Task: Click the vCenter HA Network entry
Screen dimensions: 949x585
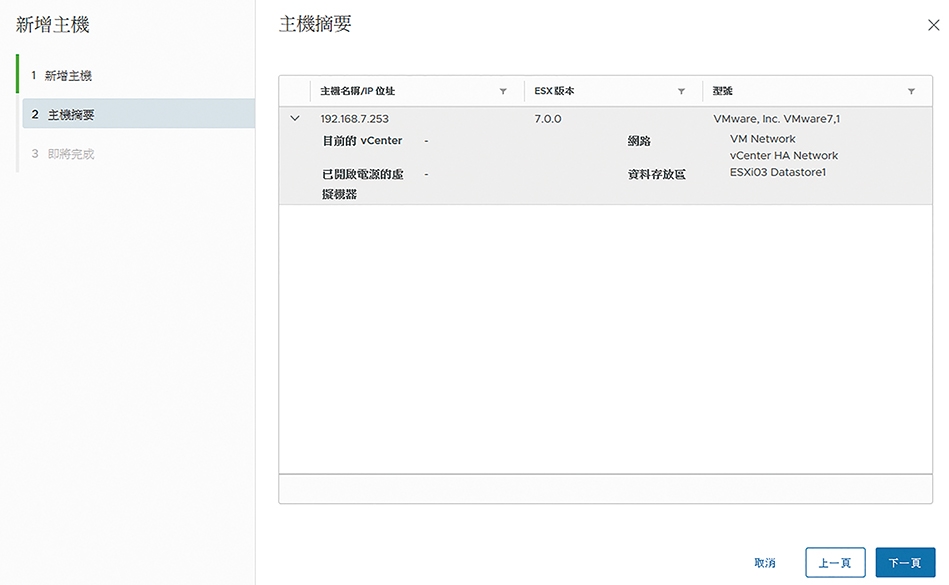Action: pos(784,155)
